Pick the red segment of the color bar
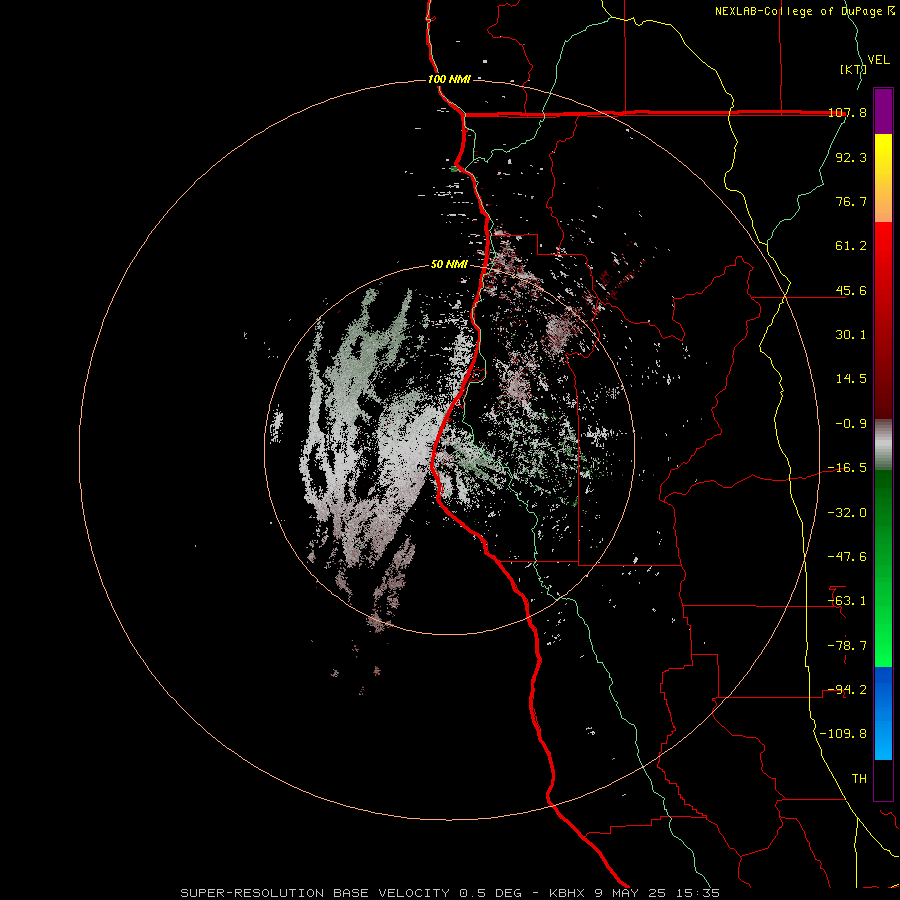 (883, 320)
